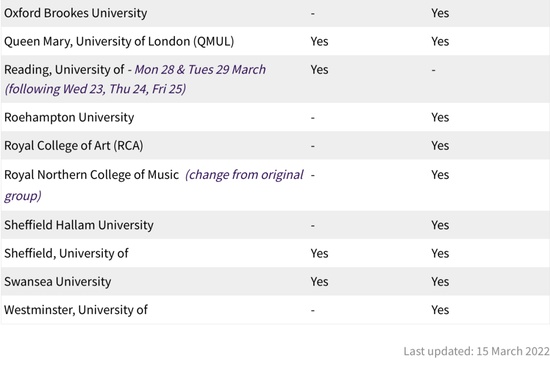550x367 pixels.
Task: Click the Yes cell in the Westminster row
Action: click(x=440, y=310)
